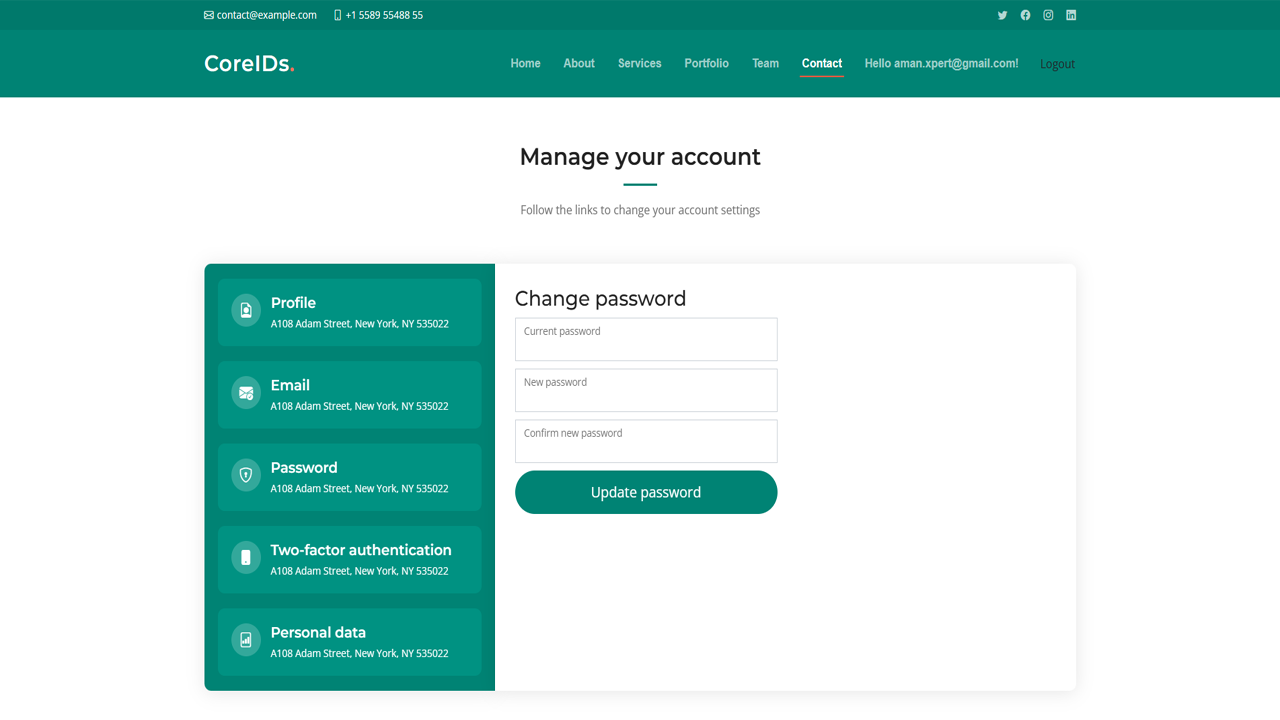Go to the Home menu item
This screenshot has height=720, width=1280.
tap(525, 63)
